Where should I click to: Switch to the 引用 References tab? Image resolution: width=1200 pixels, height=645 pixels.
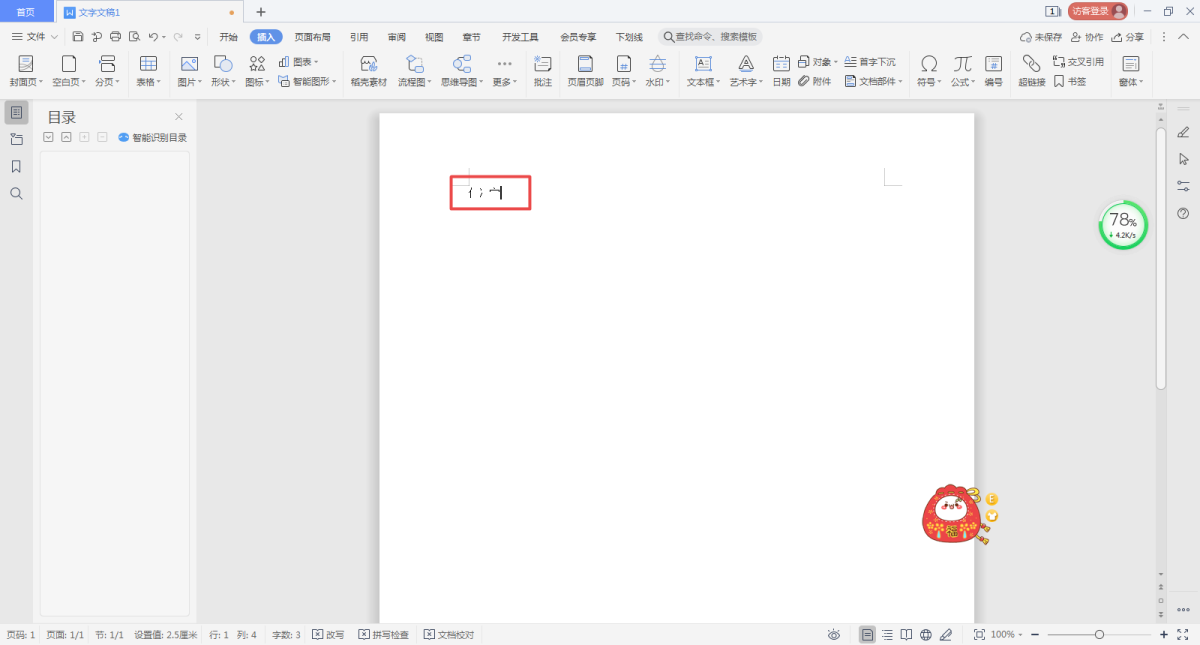click(x=359, y=37)
